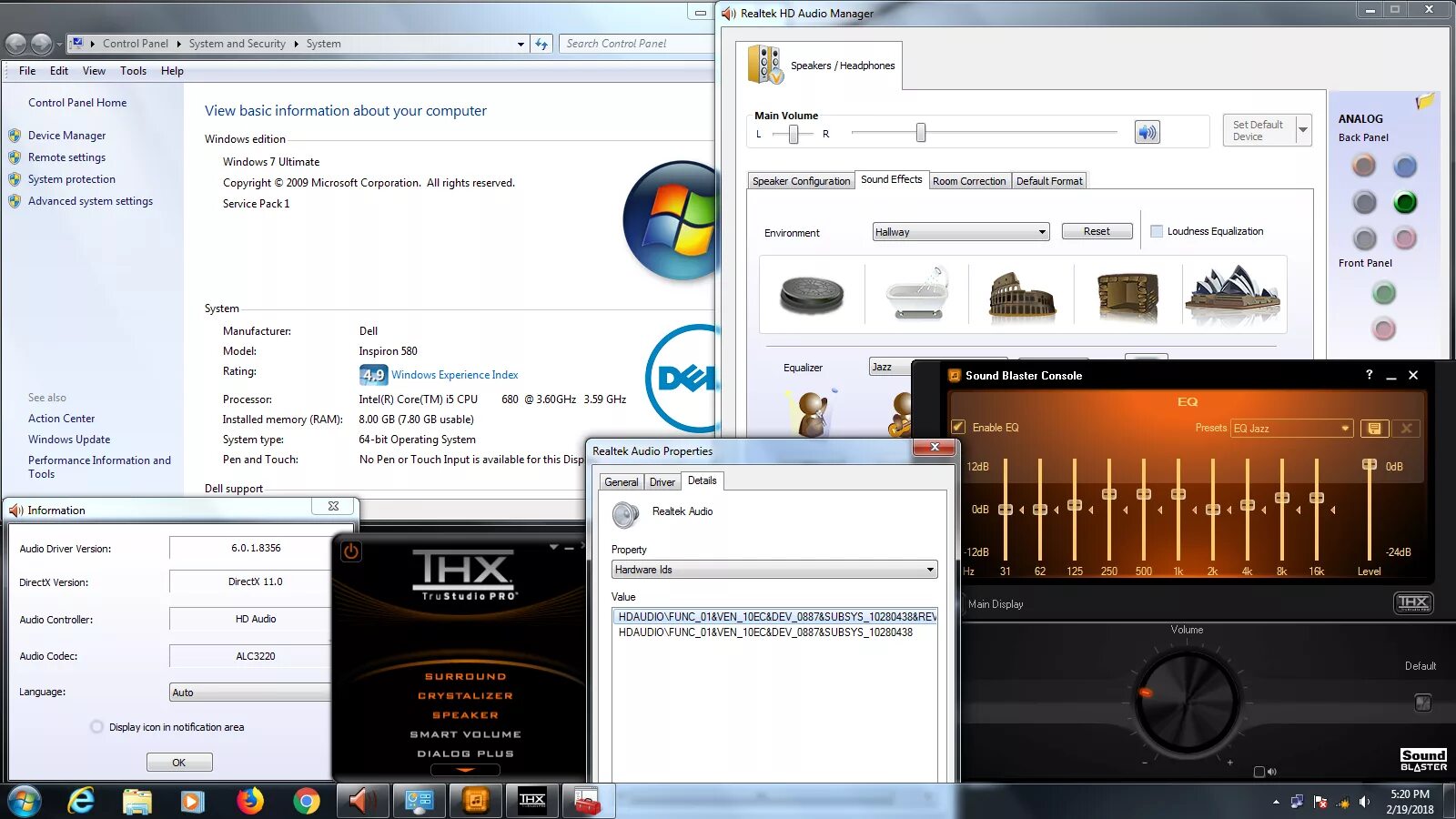Click the green back panel audio jack
Image resolution: width=1456 pixels, height=819 pixels.
click(1405, 202)
